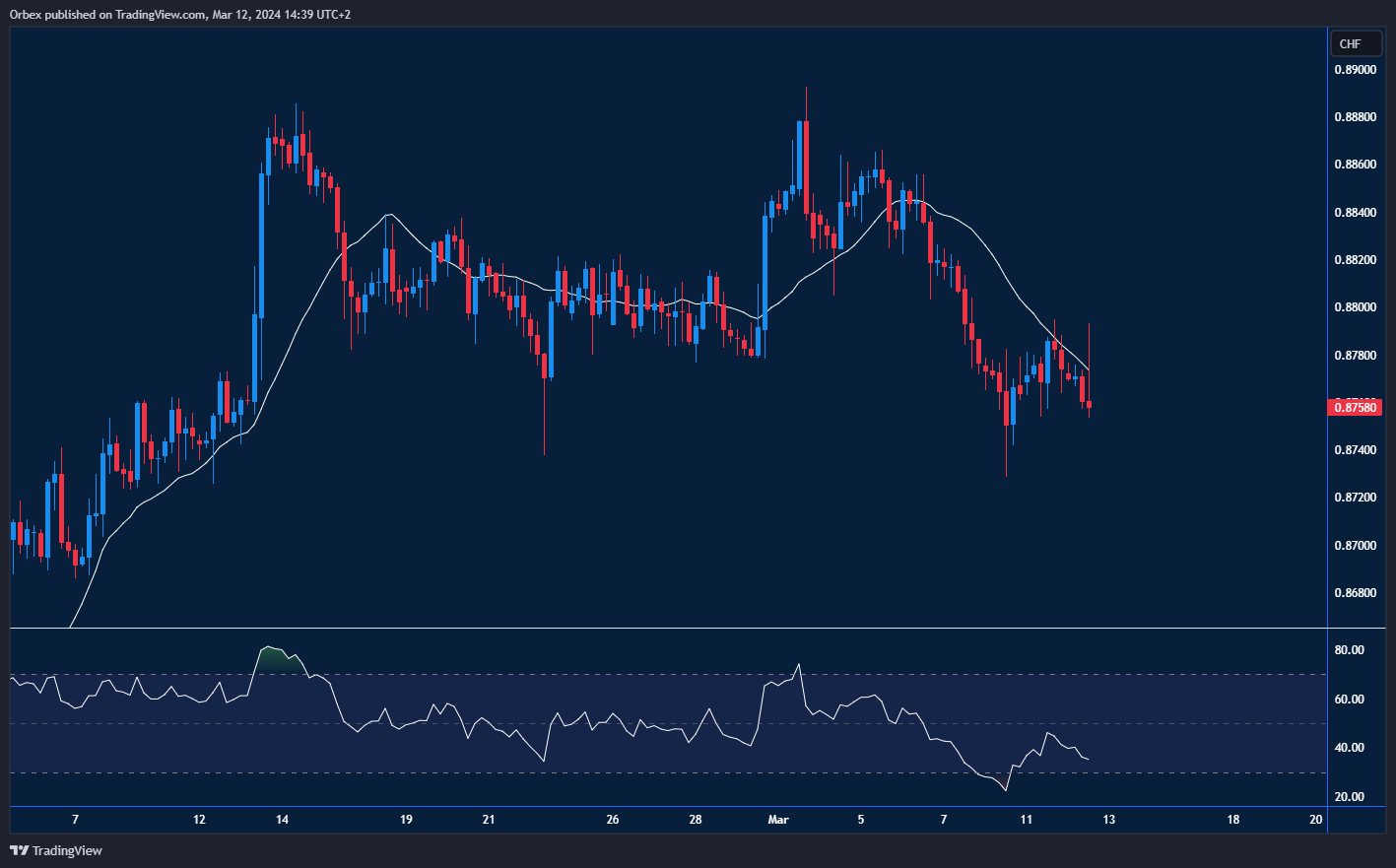
Task: Select the 0.89000 price axis label
Action: pos(1356,70)
